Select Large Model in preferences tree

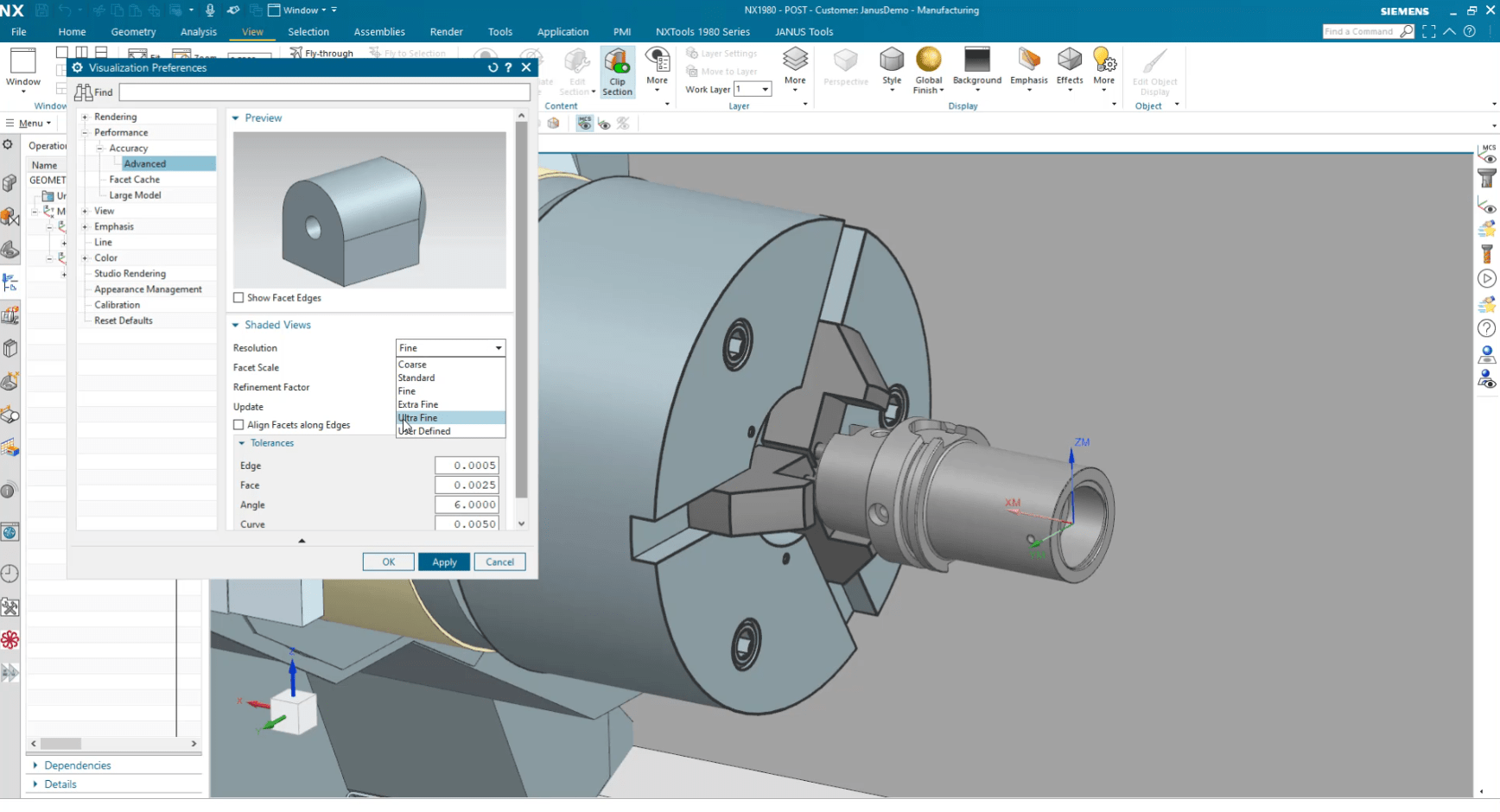[x=136, y=195]
